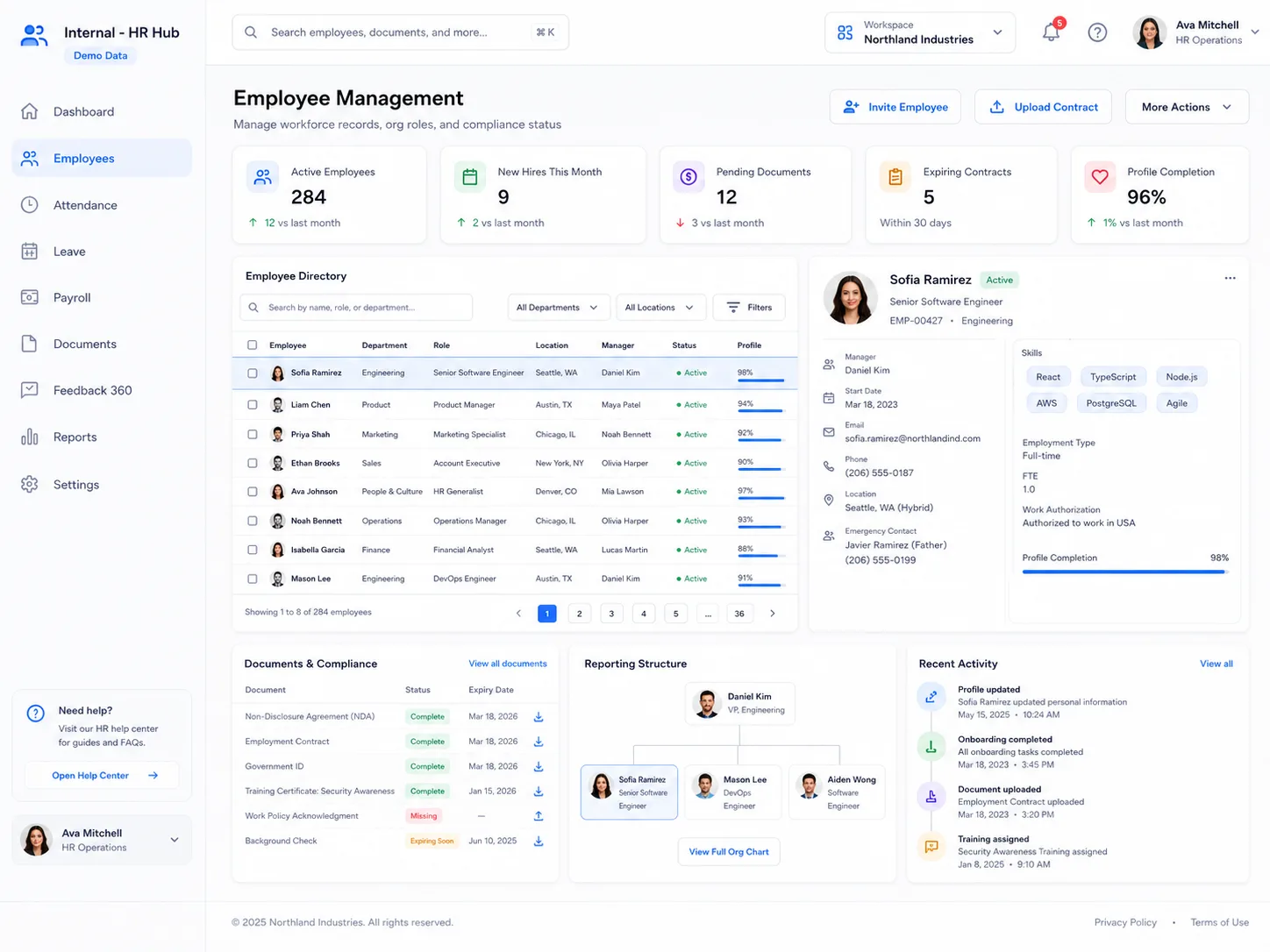Click View Full Org Chart
The height and width of the screenshot is (952, 1270).
tap(729, 852)
